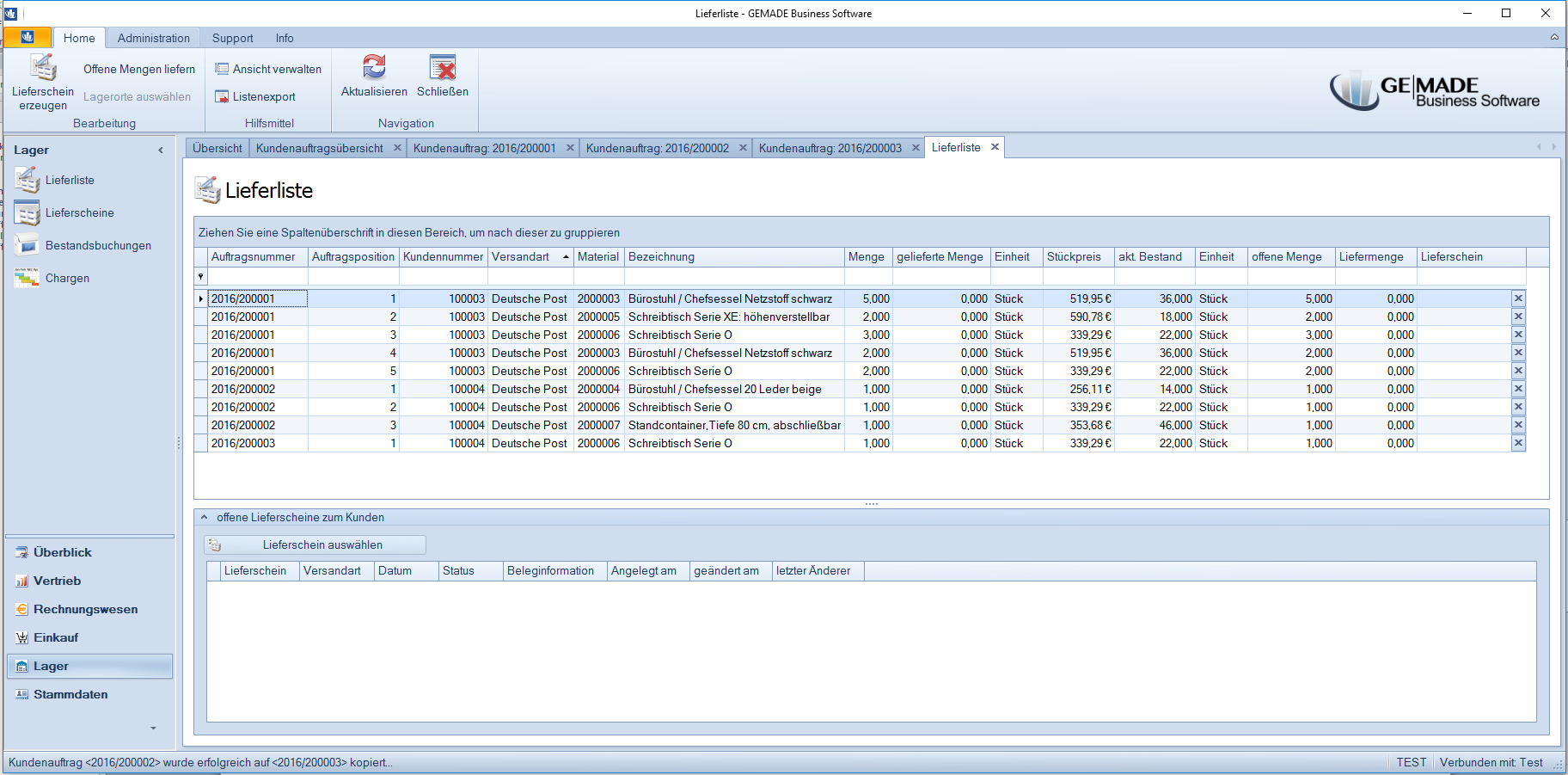The height and width of the screenshot is (775, 1568).
Task: Open Ansicht verwalten in the ribbon
Action: [268, 69]
